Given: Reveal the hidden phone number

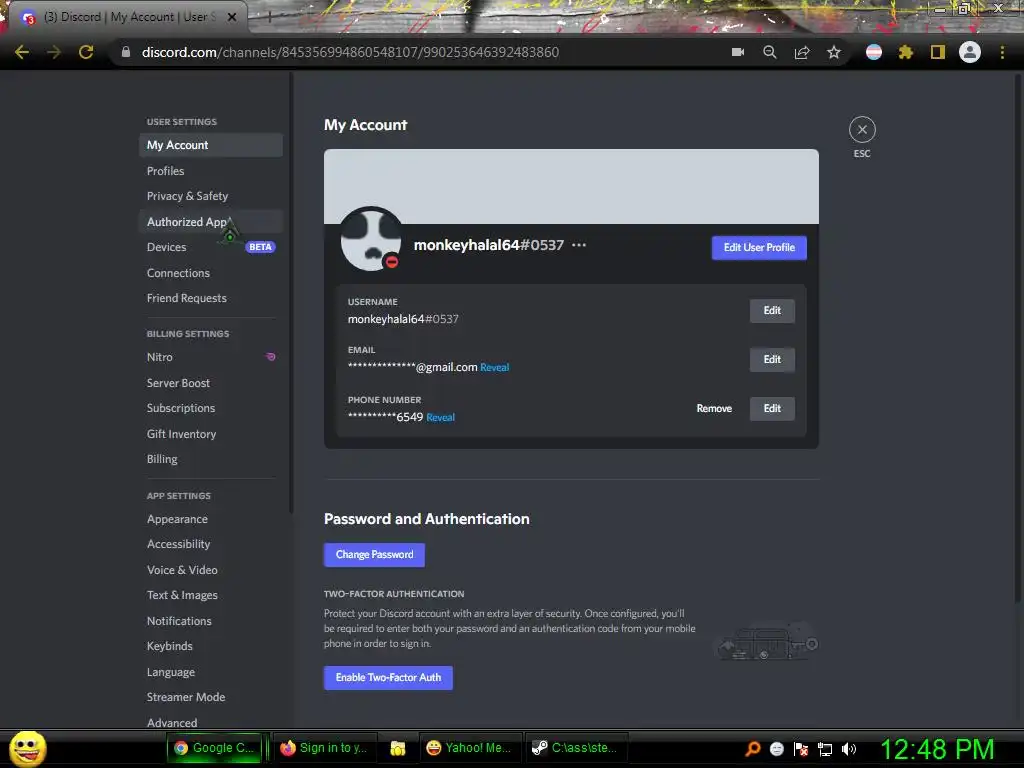Looking at the screenshot, I should 440,417.
